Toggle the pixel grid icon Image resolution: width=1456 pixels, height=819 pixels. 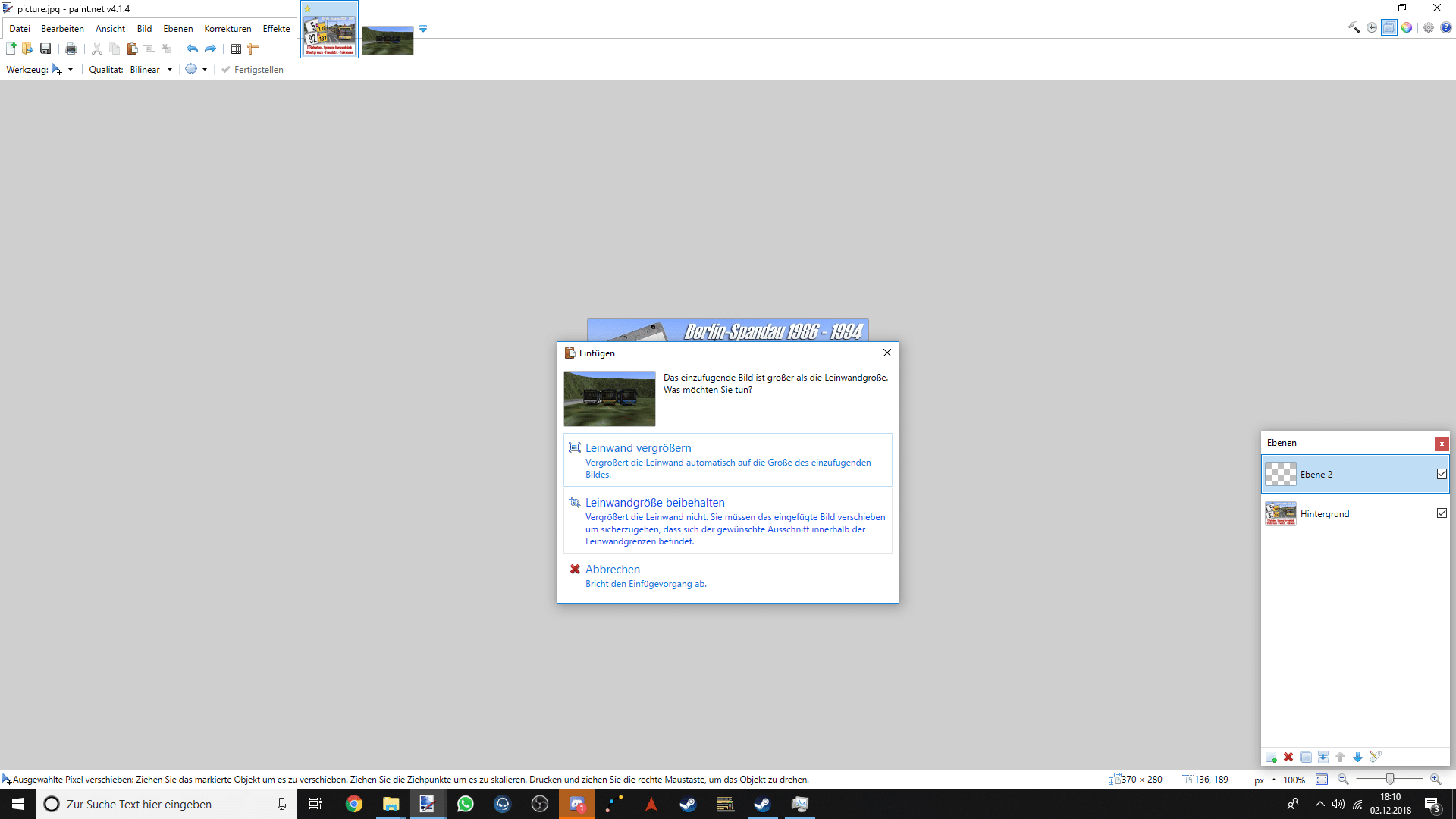point(236,49)
